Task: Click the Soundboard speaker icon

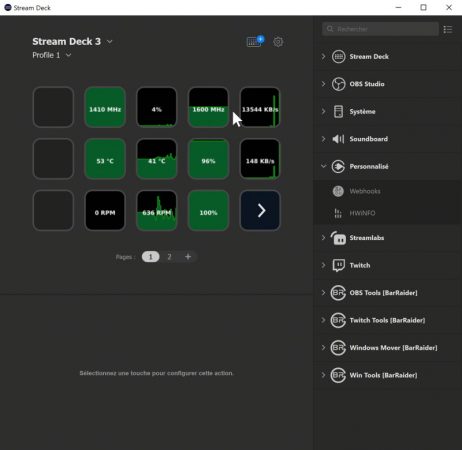Action: 338,139
